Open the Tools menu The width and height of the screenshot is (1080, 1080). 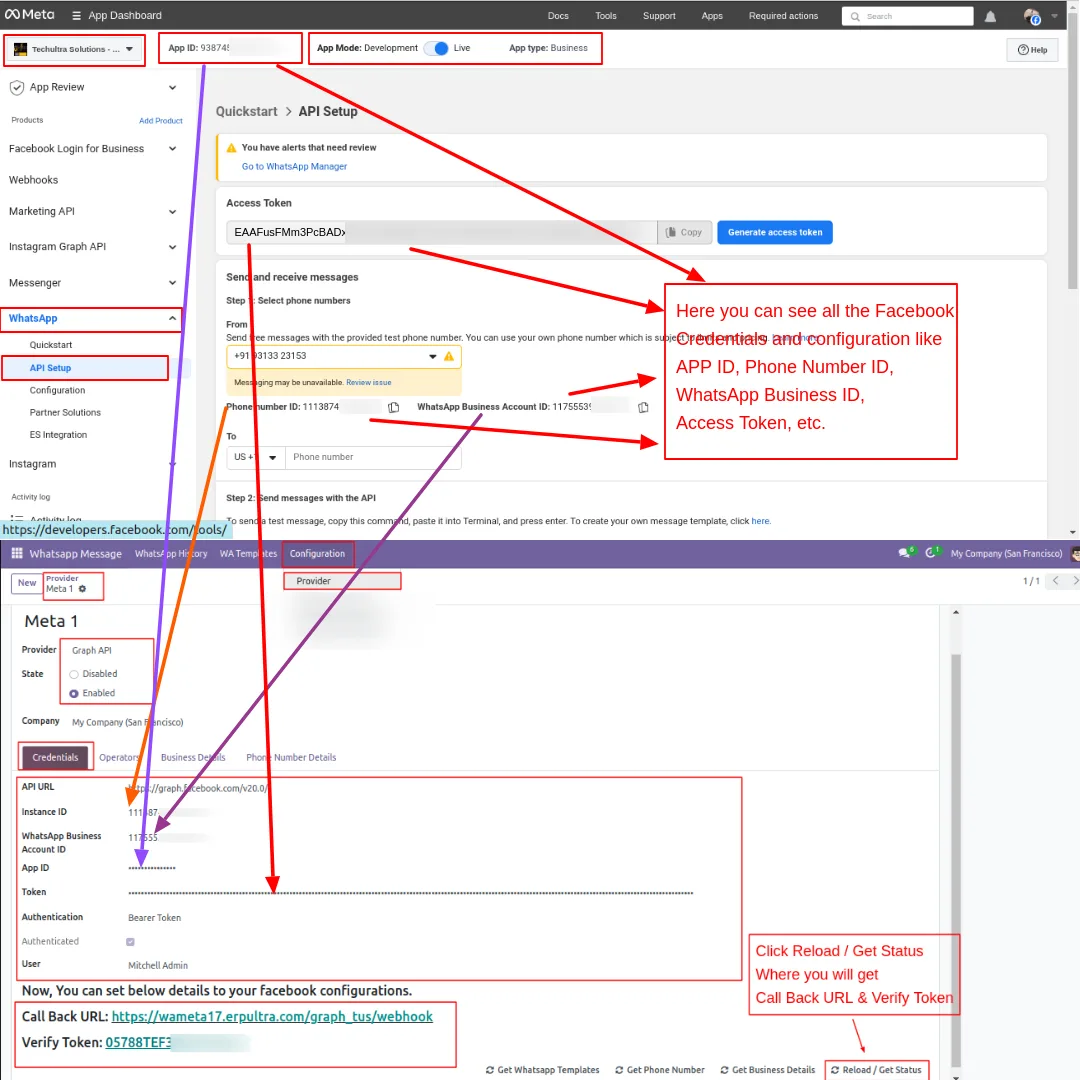pyautogui.click(x=605, y=16)
